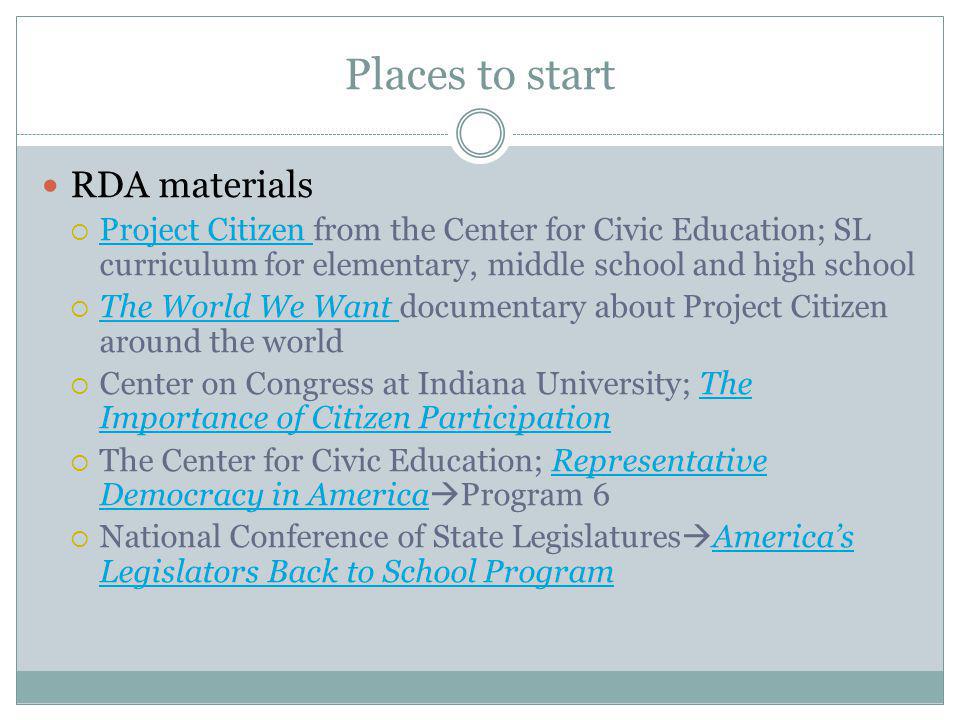Click the ring bullet beside Center on Congress

80,386
